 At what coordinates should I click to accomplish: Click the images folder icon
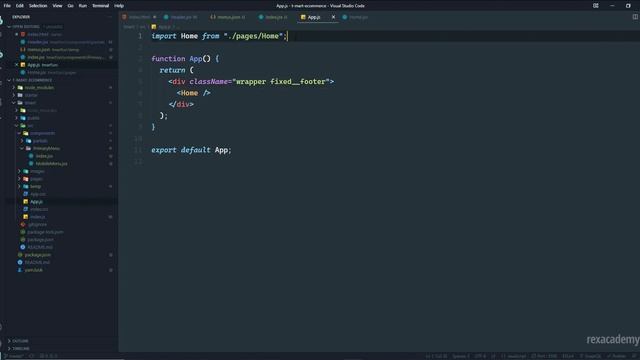click(x=26, y=171)
